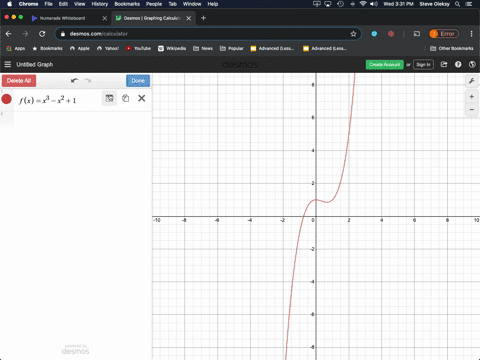Zoom out the graph with minus
Screen dimensions: 480x360
coord(472,110)
